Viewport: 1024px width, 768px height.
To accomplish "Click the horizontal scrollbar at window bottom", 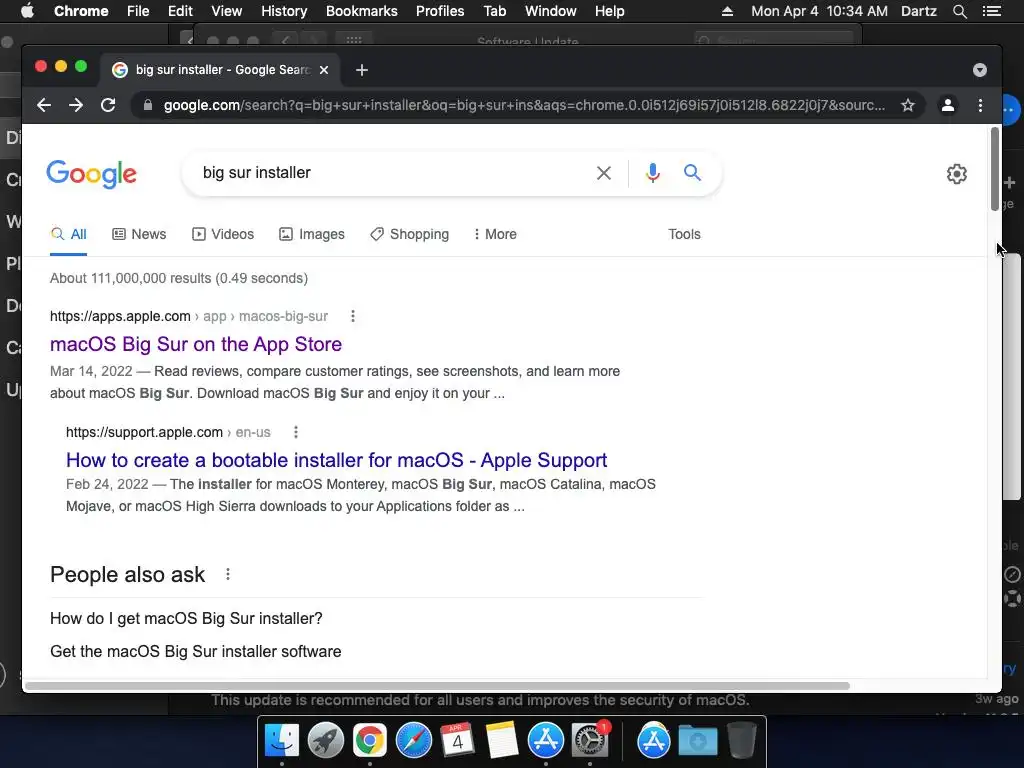I will (x=437, y=686).
